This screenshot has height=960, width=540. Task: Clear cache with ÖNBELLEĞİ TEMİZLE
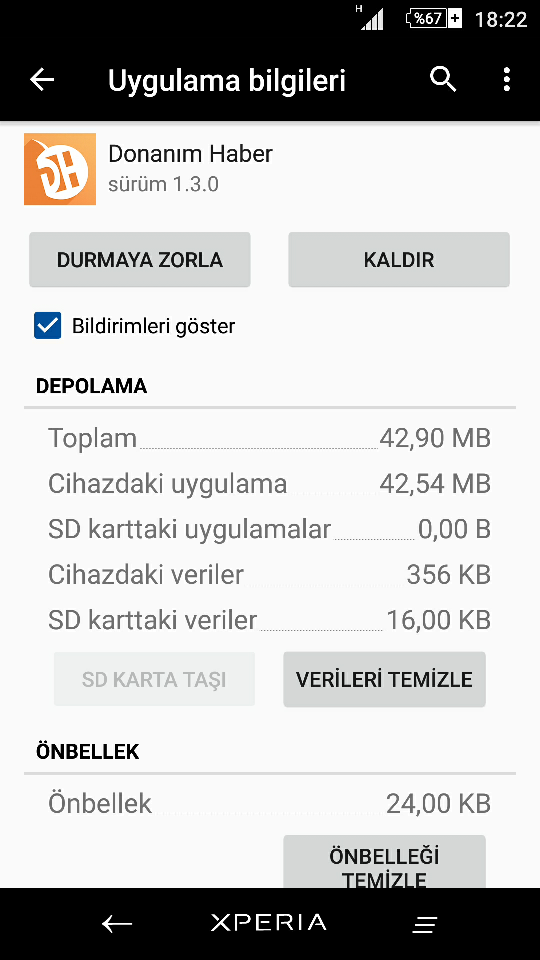(384, 862)
